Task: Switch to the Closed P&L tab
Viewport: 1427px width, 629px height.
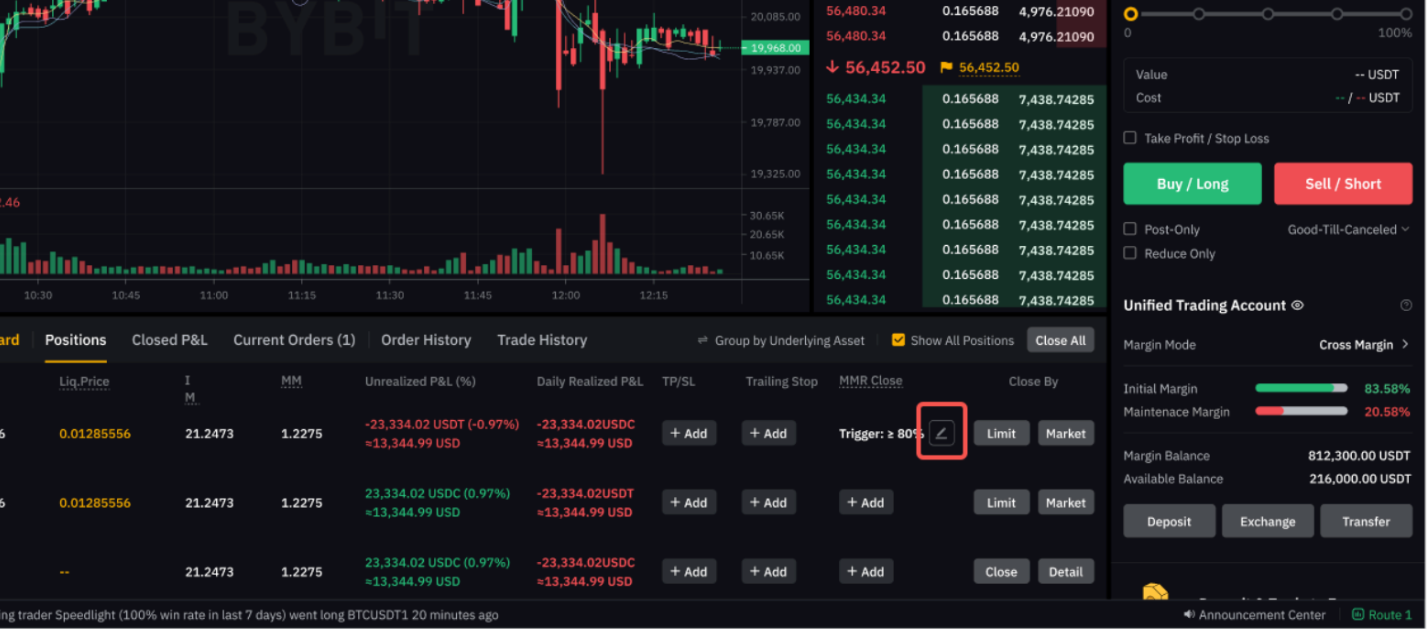Action: (x=169, y=340)
